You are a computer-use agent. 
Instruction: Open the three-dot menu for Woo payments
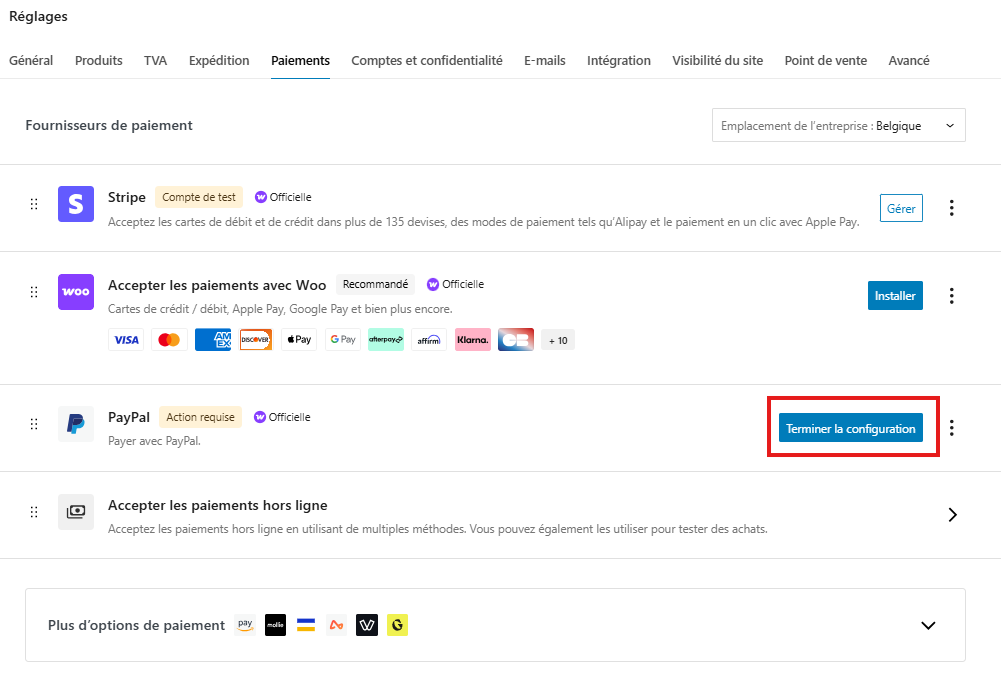coord(951,296)
